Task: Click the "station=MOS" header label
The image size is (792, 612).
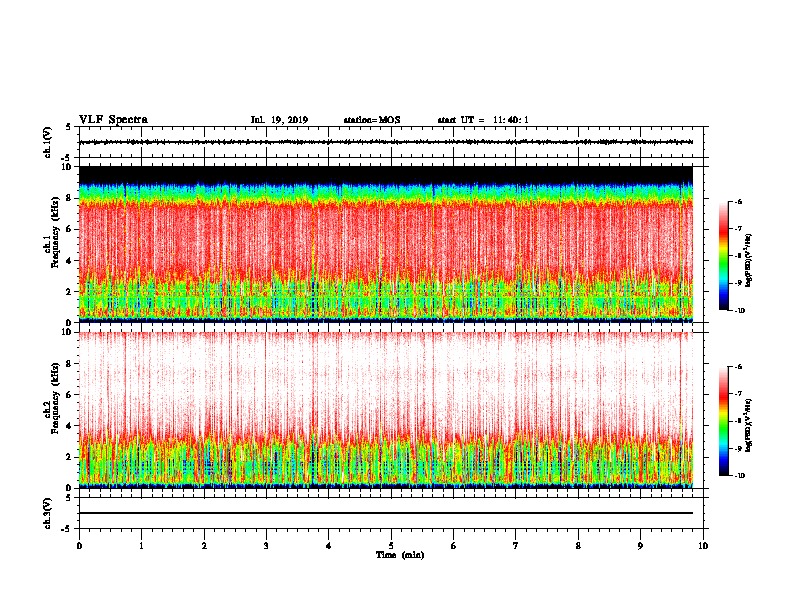Action: coord(372,120)
